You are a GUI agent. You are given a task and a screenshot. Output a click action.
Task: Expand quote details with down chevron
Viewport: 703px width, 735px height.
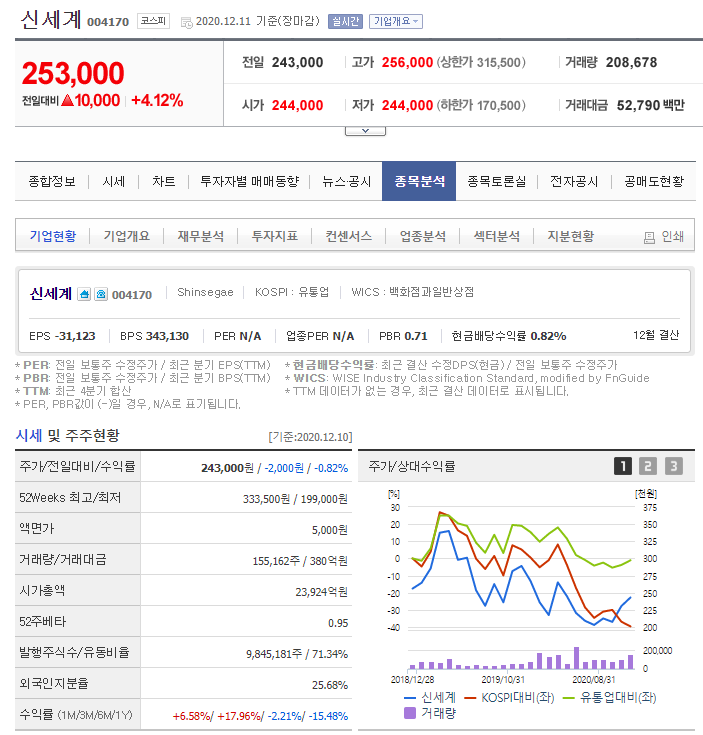click(365, 131)
